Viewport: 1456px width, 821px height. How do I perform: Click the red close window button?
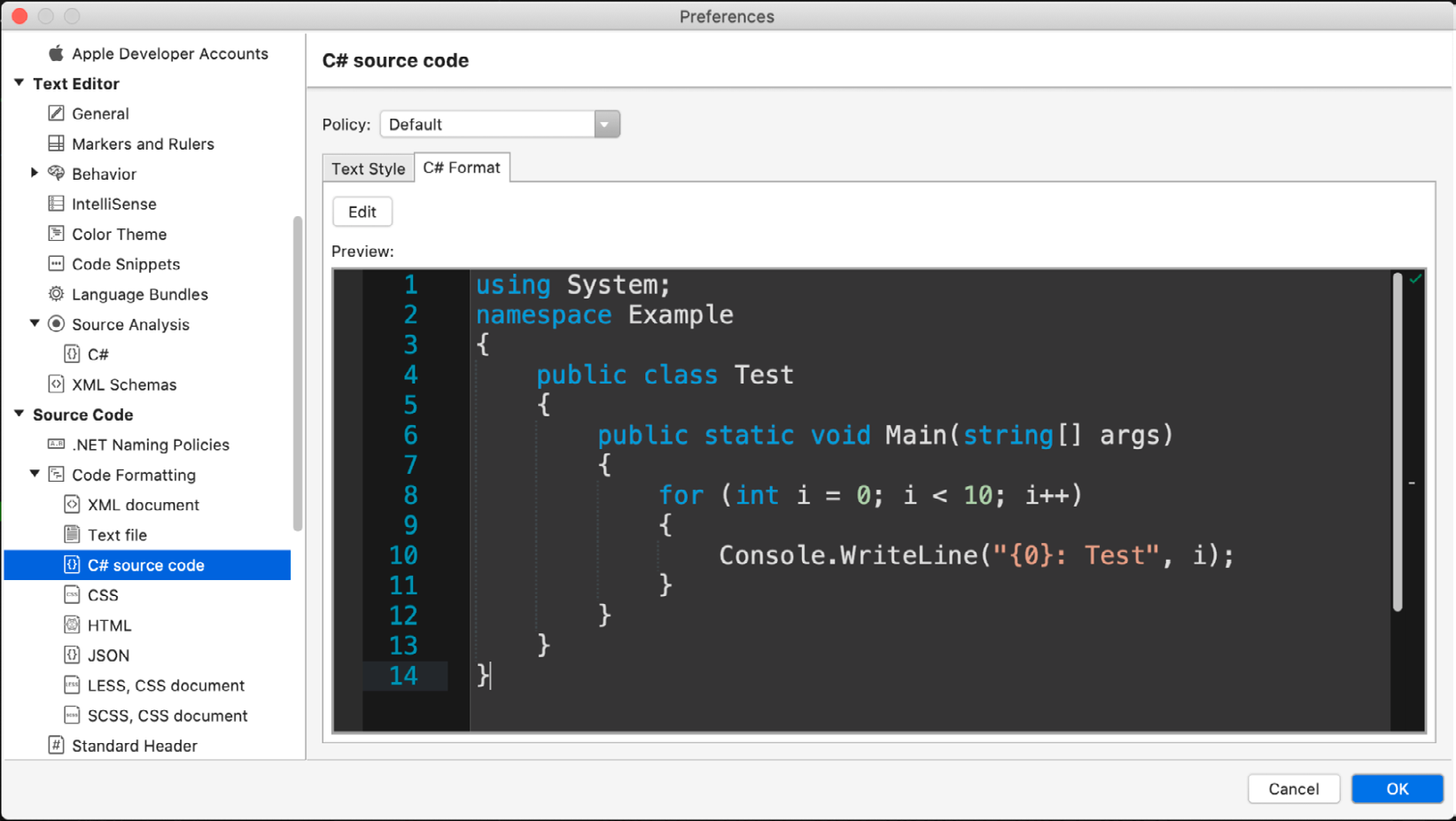coord(19,16)
